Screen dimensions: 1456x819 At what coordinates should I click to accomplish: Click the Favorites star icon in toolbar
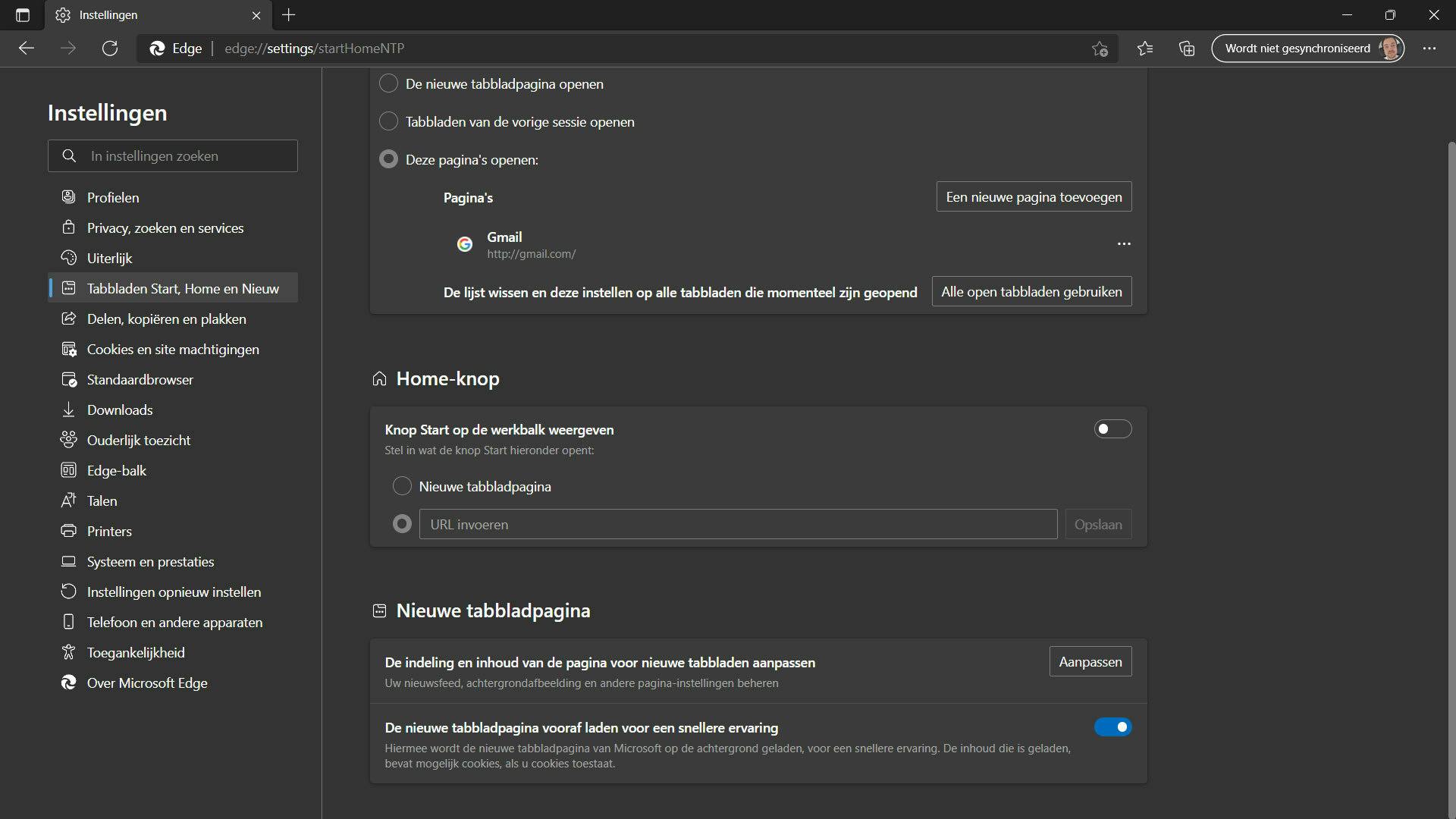[x=1145, y=49]
